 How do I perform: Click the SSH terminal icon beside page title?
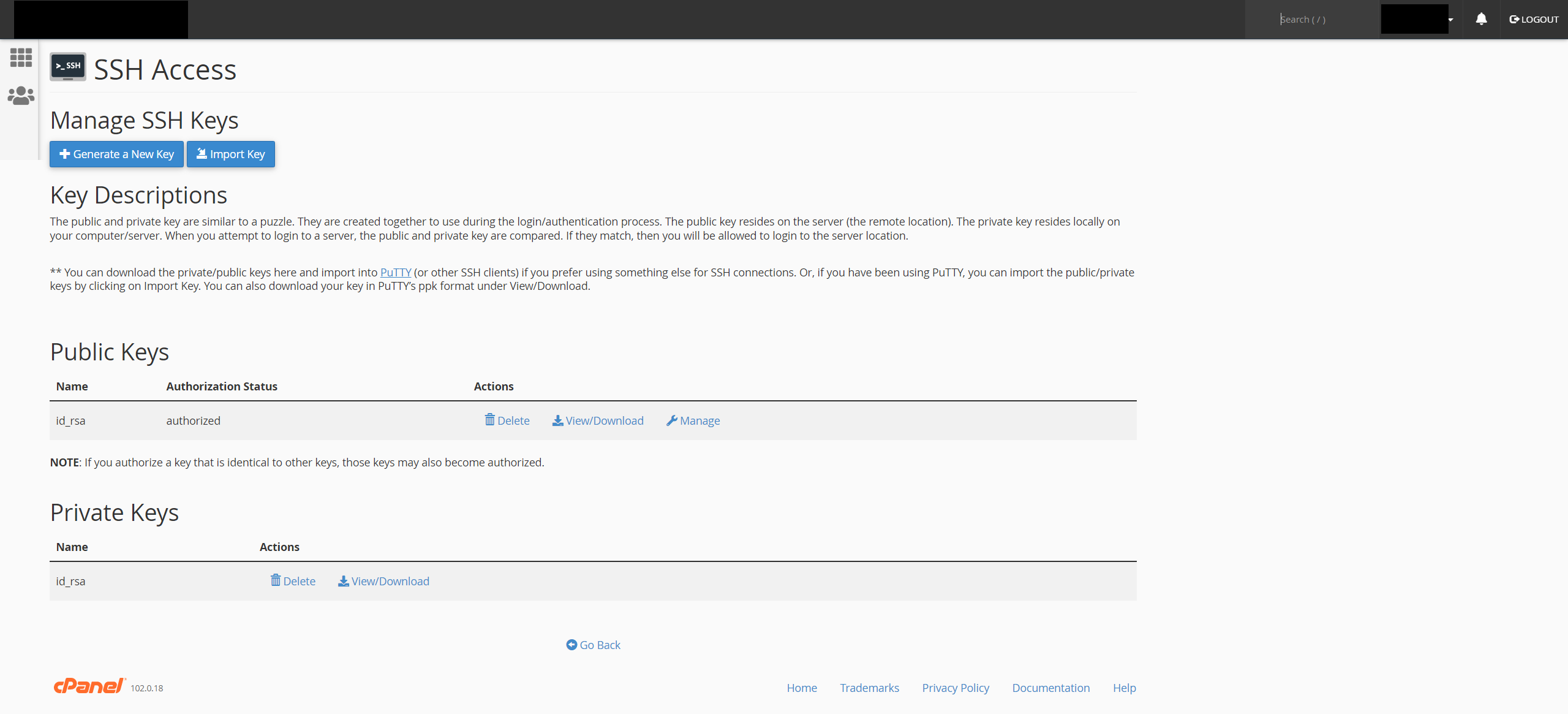(68, 67)
